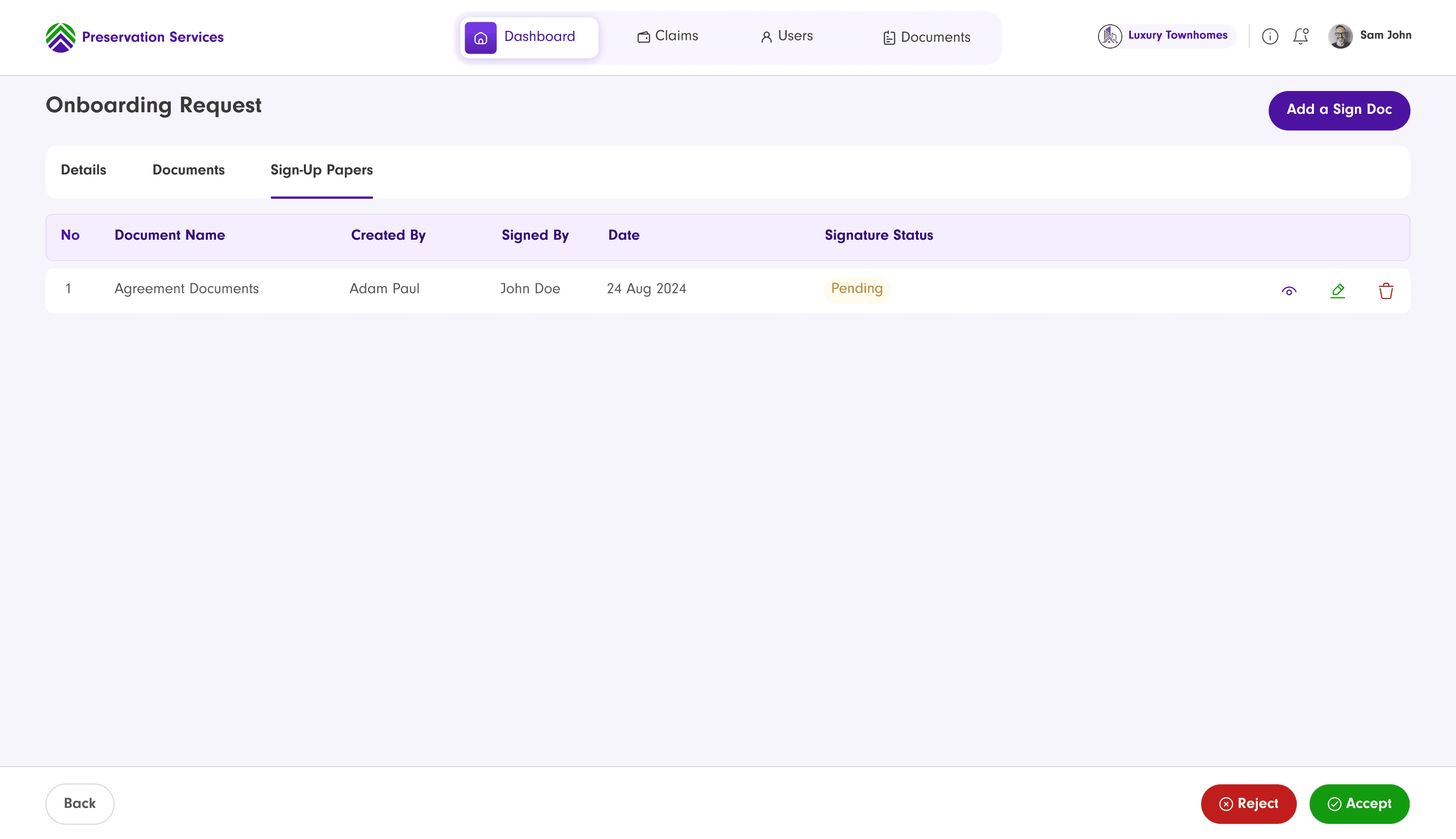The width and height of the screenshot is (1456, 839).
Task: Switch to the Details tab
Action: 83,170
